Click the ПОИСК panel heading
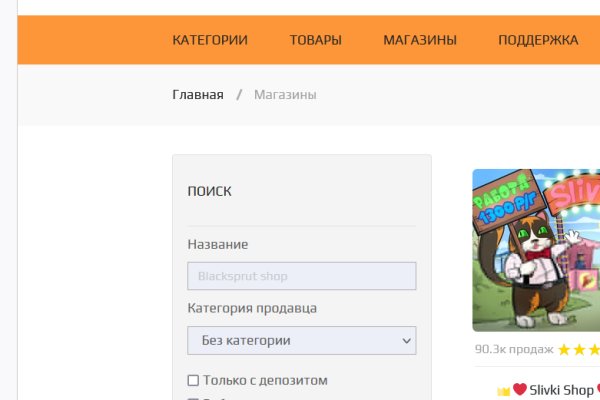 tap(209, 191)
